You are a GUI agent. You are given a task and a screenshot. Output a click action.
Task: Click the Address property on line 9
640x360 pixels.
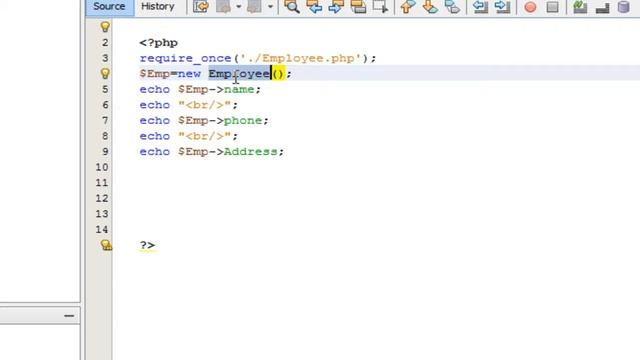pos(251,152)
